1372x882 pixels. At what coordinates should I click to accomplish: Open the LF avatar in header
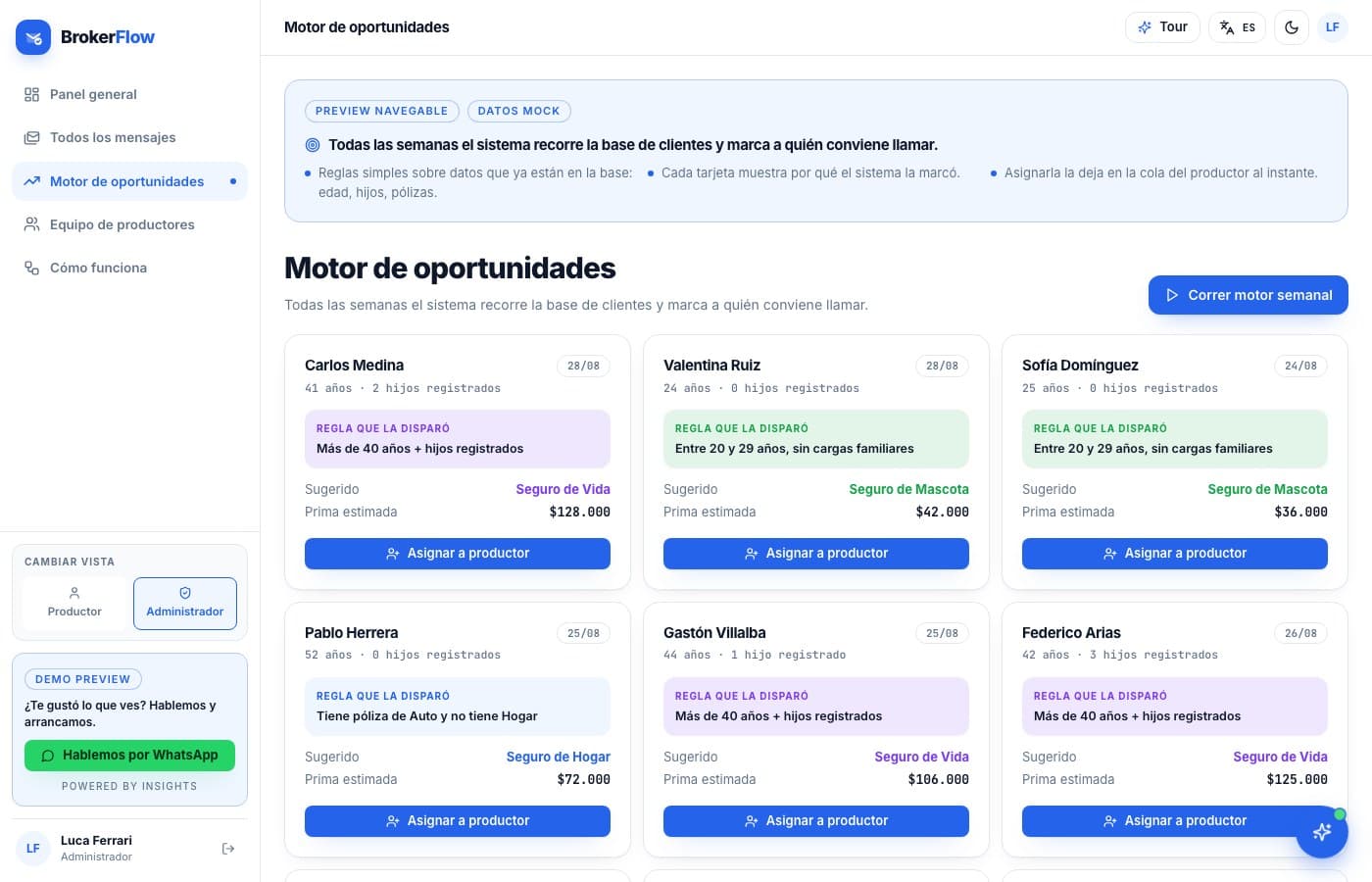1333,27
